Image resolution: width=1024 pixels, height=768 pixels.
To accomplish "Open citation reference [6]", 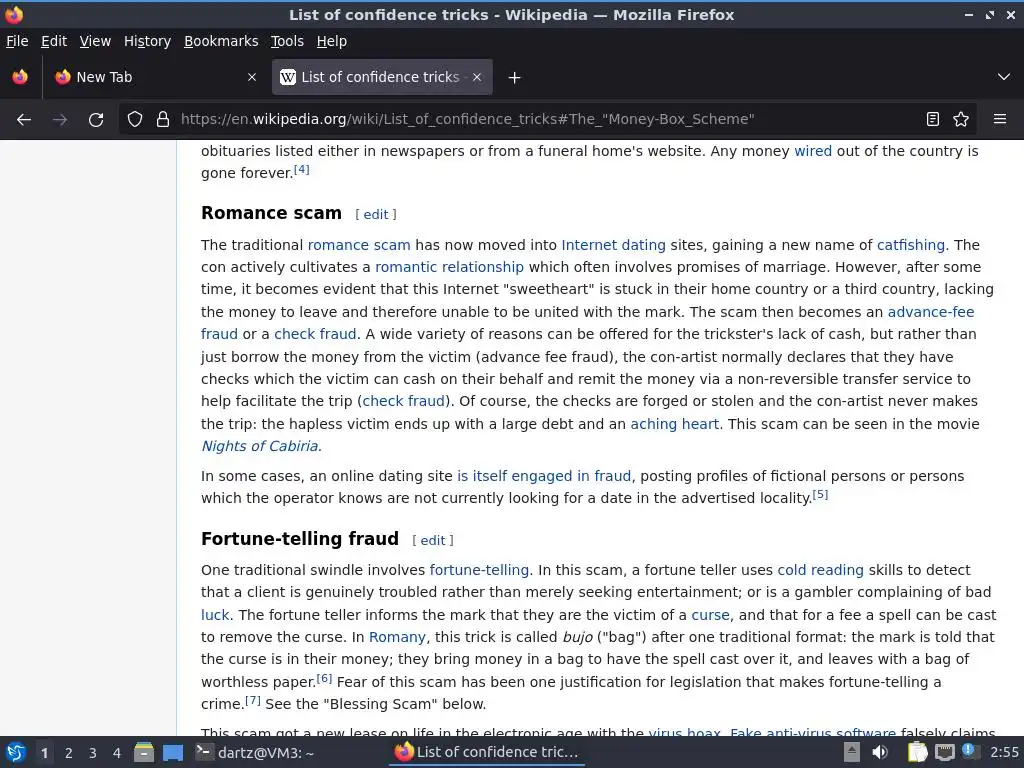I will tap(324, 679).
